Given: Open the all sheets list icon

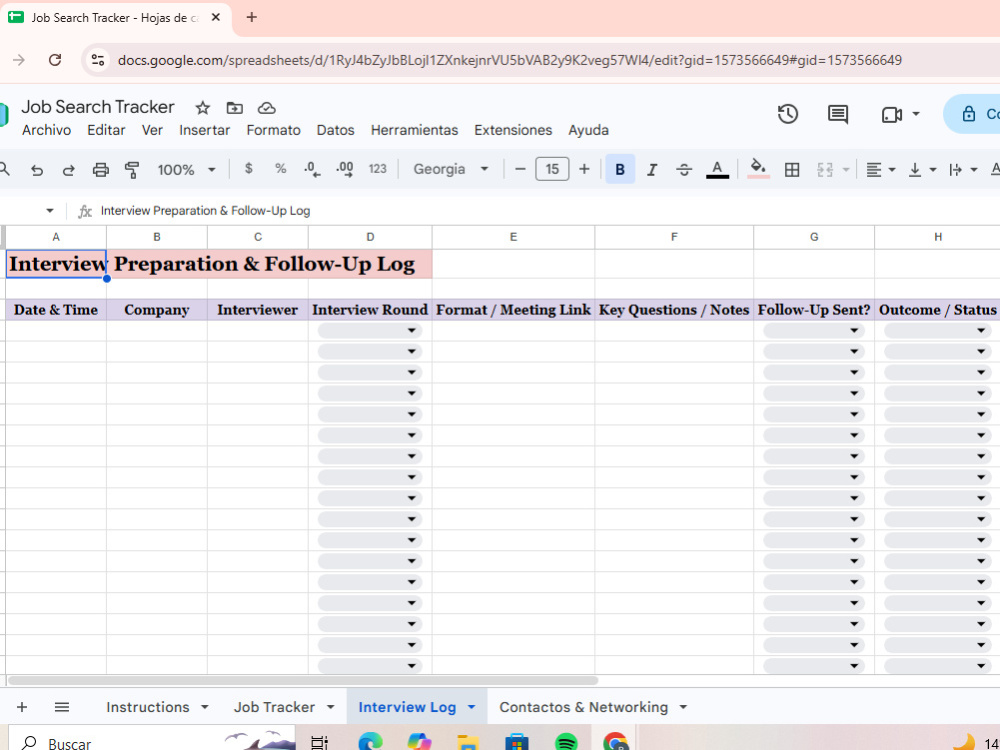Looking at the screenshot, I should (62, 707).
